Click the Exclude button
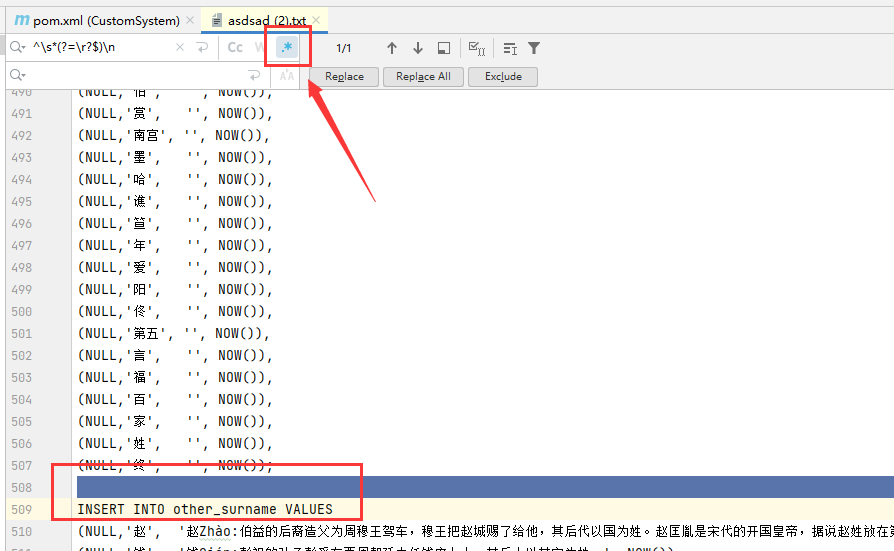Viewport: 894px width, 551px height. click(x=503, y=76)
